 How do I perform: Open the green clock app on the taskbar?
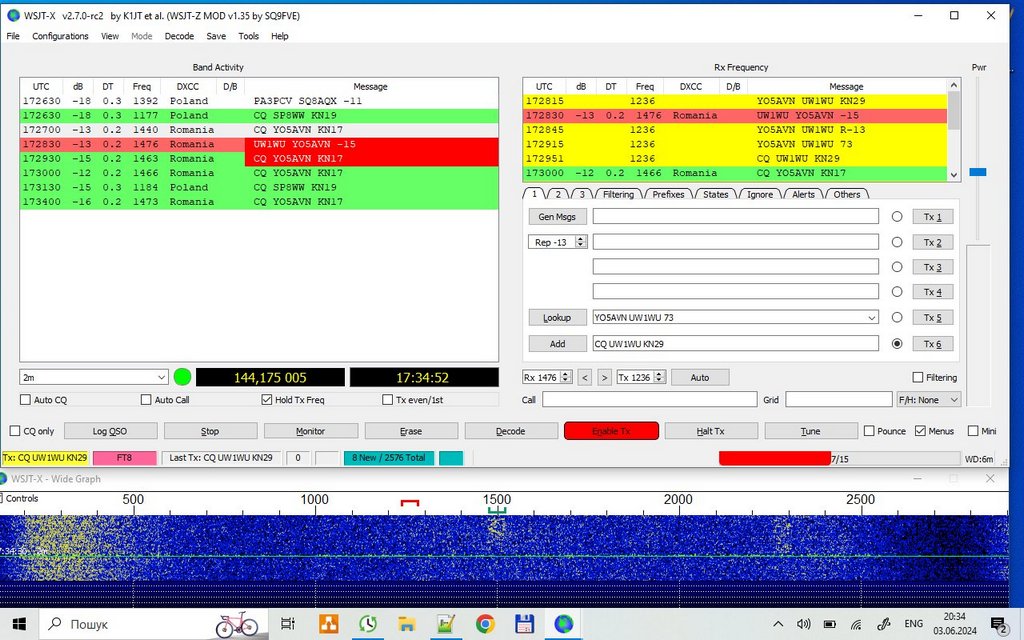click(368, 624)
